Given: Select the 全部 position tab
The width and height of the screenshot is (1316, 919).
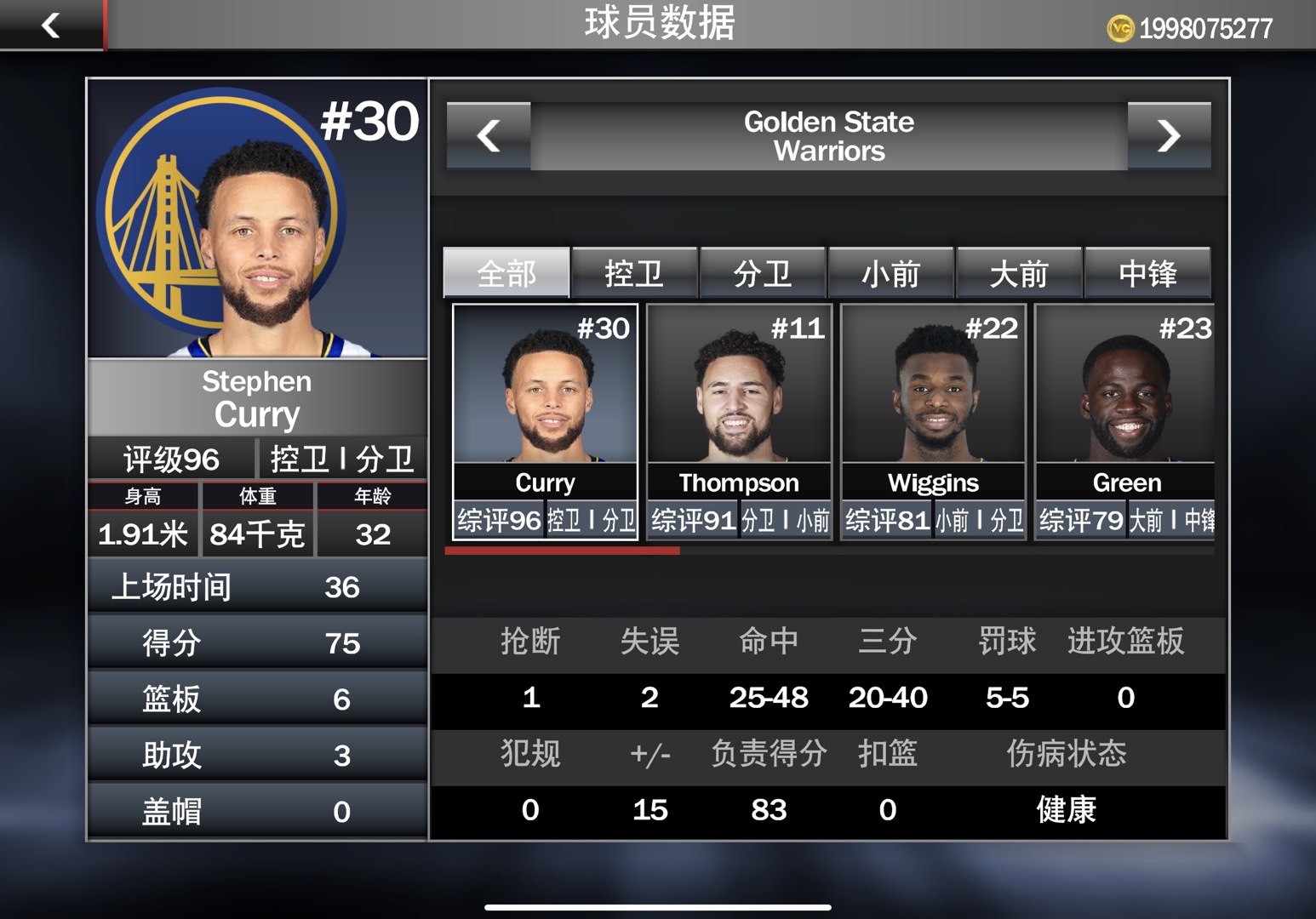Looking at the screenshot, I should [506, 273].
